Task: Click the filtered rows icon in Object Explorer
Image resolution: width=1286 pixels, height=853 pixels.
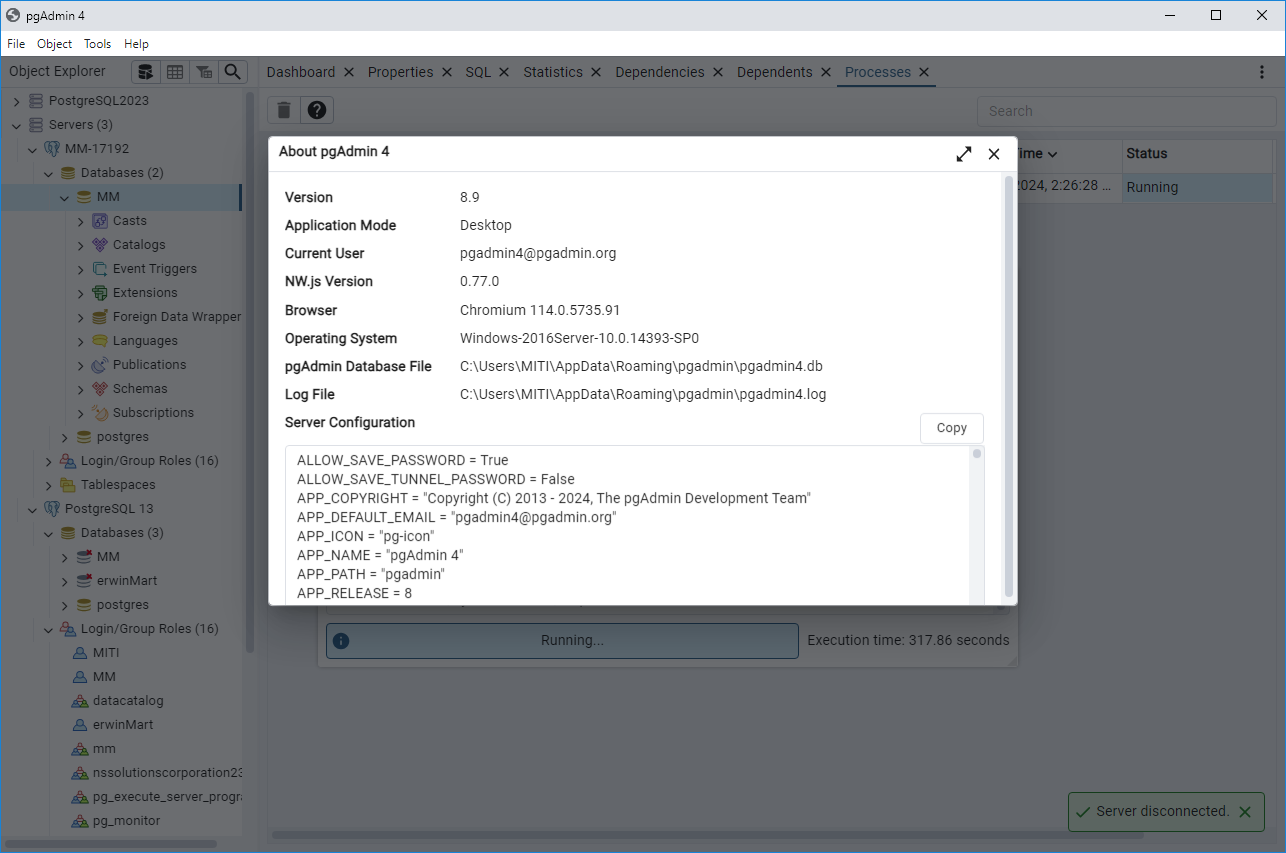Action: point(204,72)
